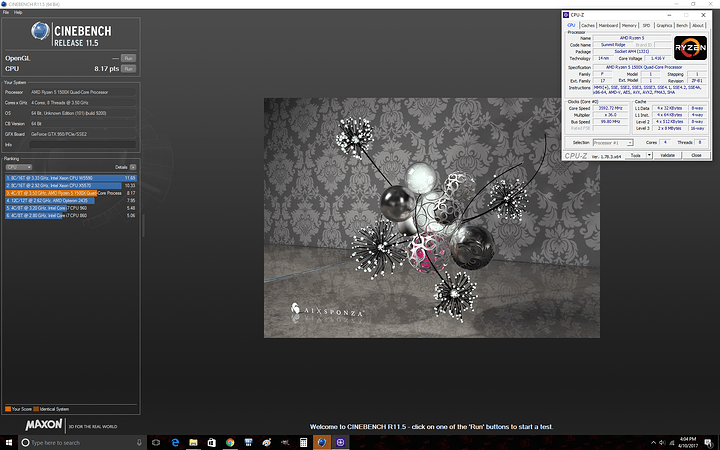Switch to the CPU-Z Memory tab

(629, 25)
